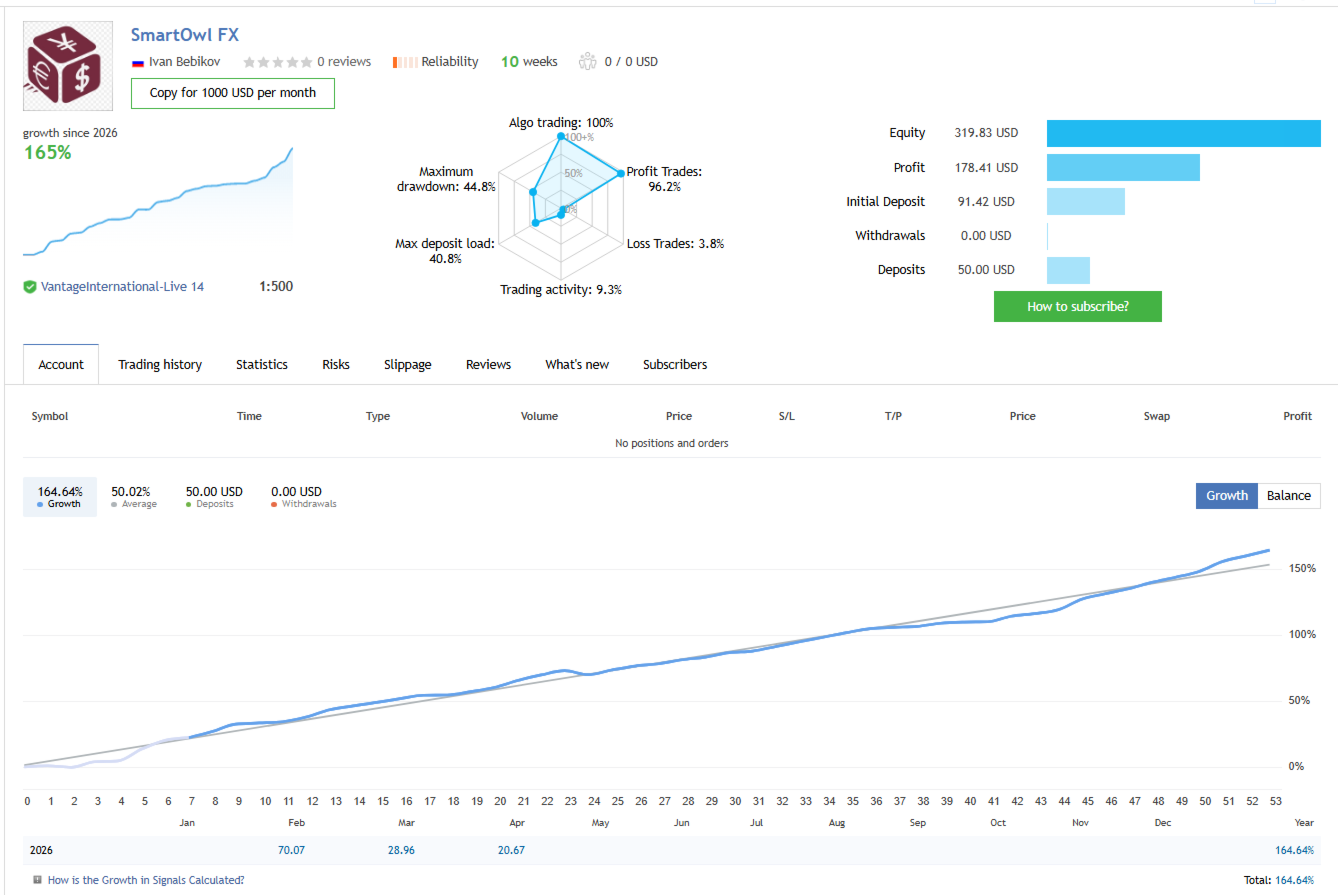
Task: Open the Risks tab
Action: (335, 364)
